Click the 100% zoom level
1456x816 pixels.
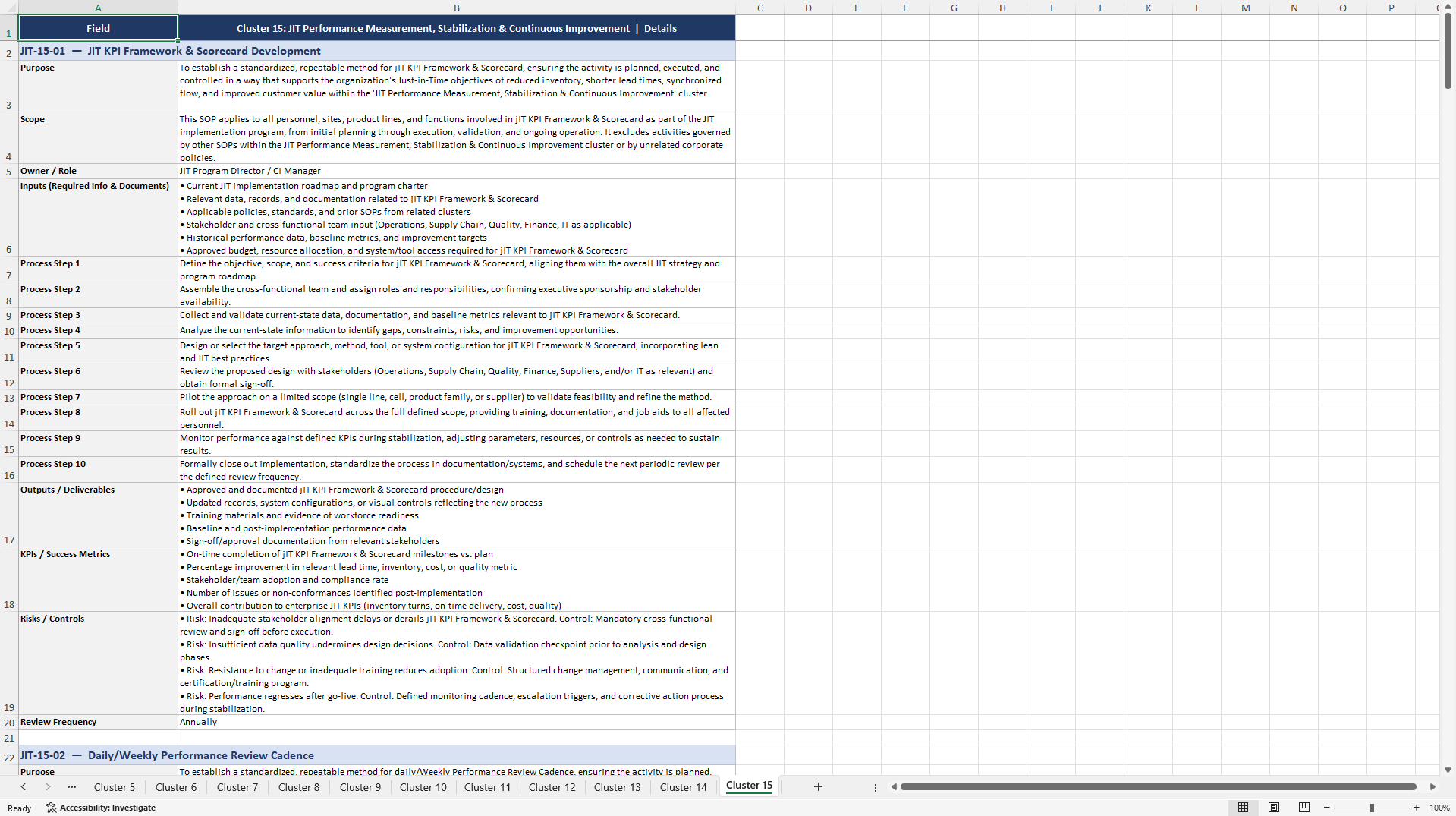click(x=1439, y=808)
